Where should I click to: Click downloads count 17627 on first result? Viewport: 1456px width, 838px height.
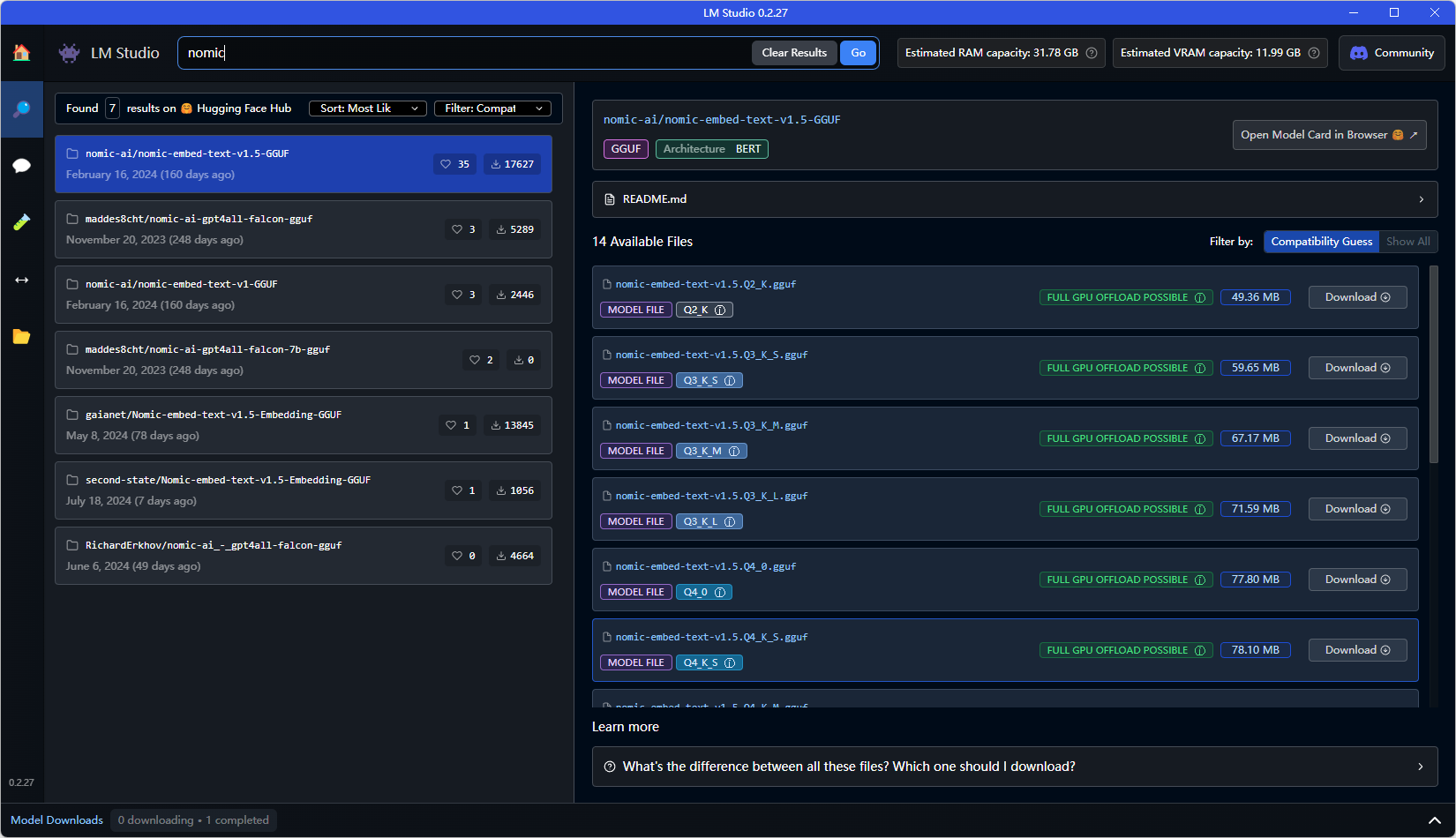pos(512,164)
